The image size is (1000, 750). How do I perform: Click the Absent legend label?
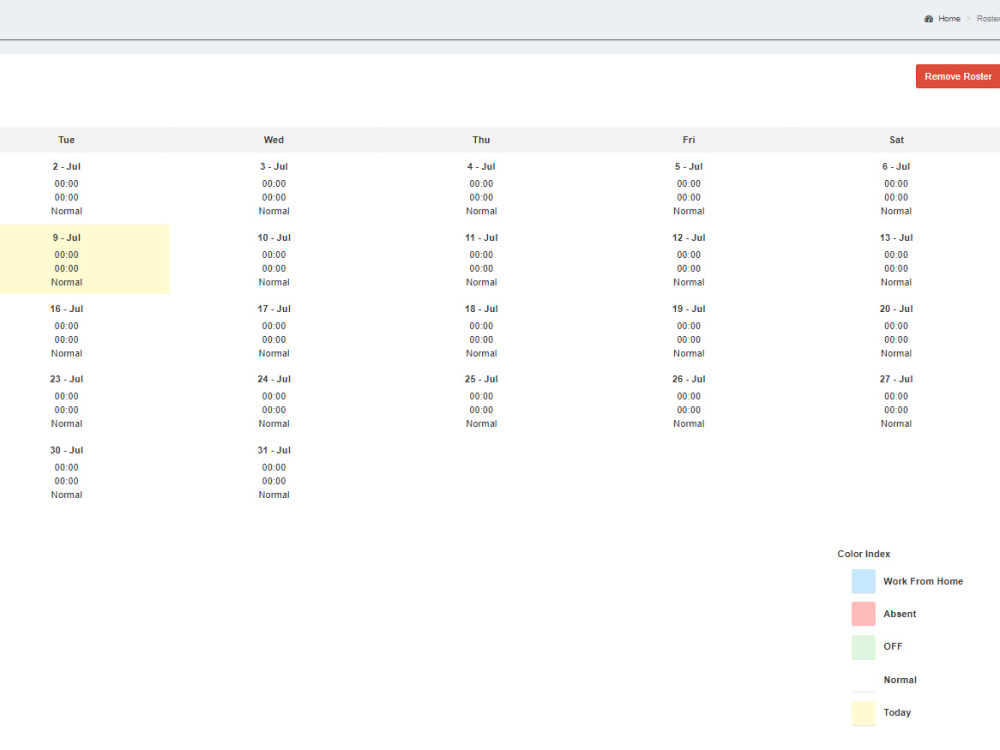899,614
